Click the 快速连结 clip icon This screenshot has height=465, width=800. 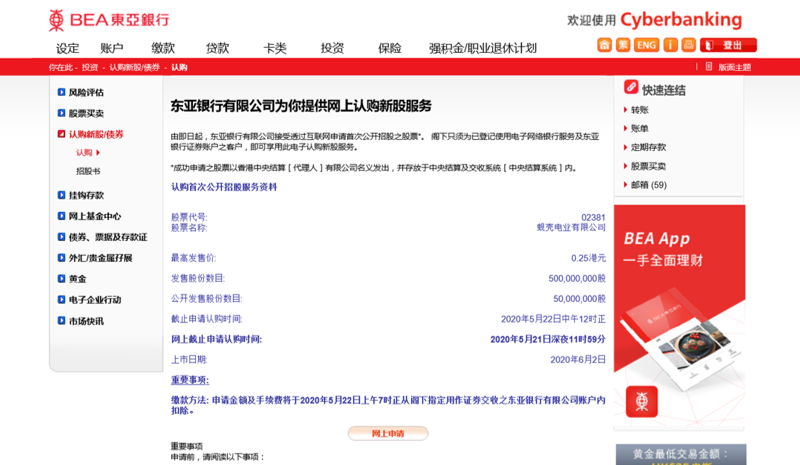(631, 87)
